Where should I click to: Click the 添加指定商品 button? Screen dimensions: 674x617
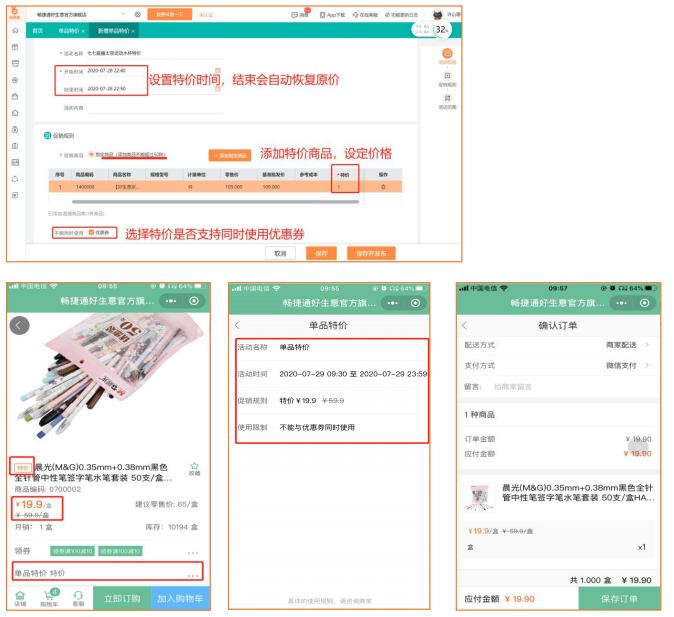tap(230, 155)
